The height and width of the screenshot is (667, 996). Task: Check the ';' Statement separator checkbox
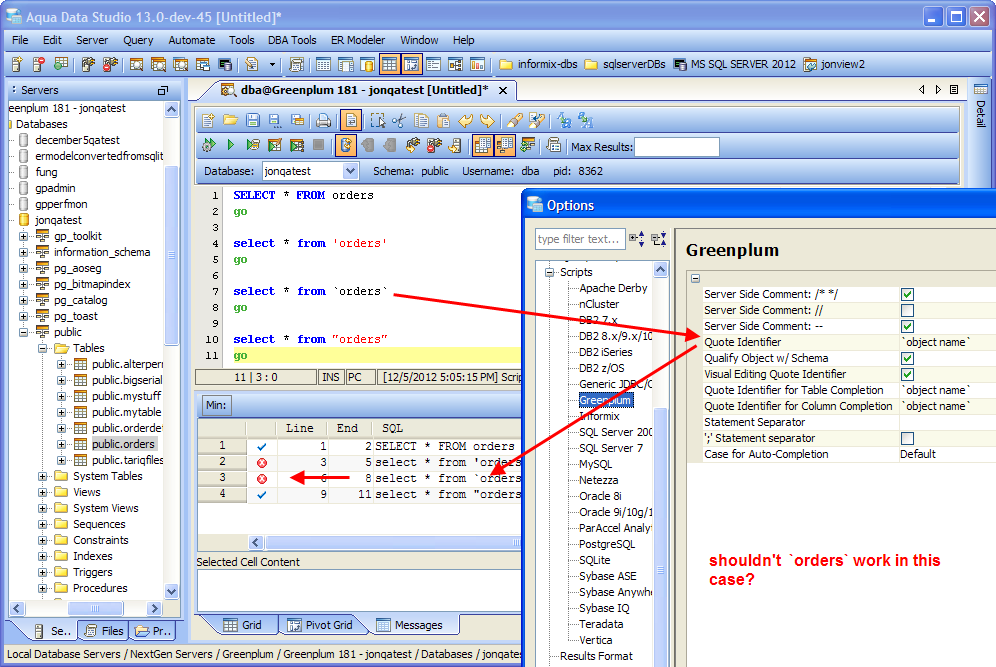click(908, 438)
